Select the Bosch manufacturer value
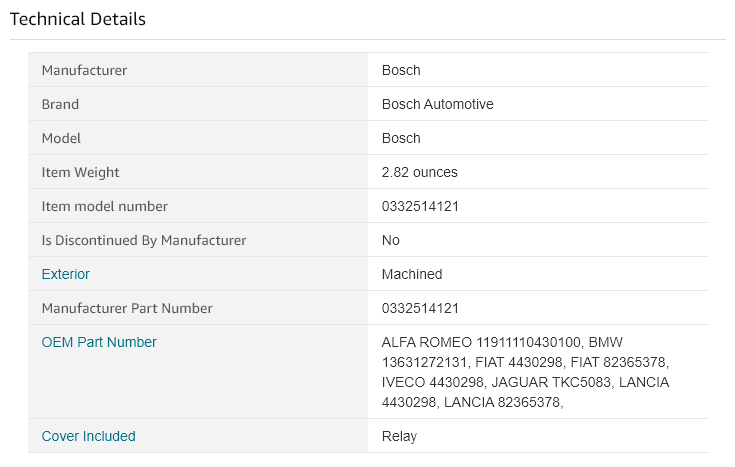The image size is (735, 467). tap(401, 70)
